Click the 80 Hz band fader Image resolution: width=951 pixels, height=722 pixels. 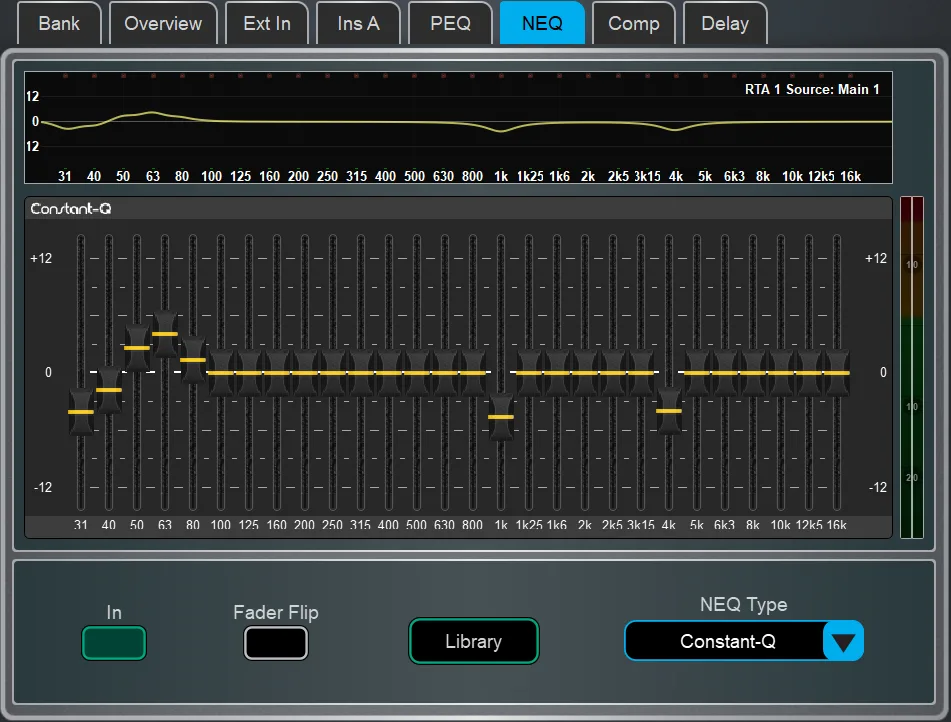point(193,360)
